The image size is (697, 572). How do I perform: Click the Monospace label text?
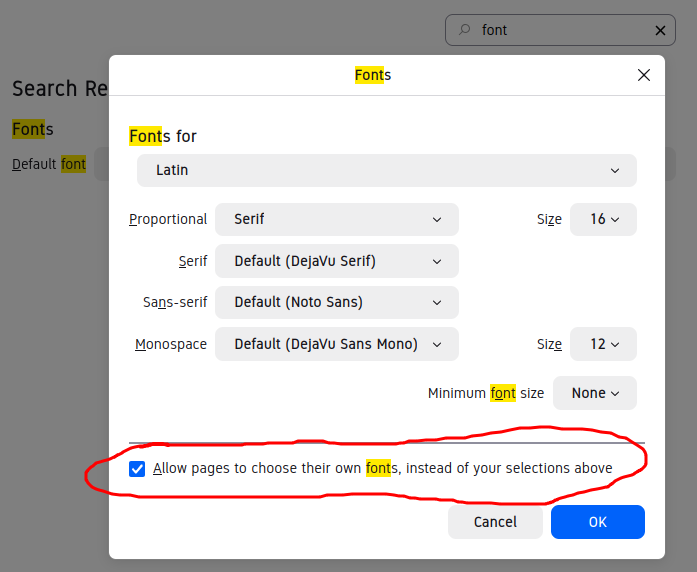pos(171,344)
